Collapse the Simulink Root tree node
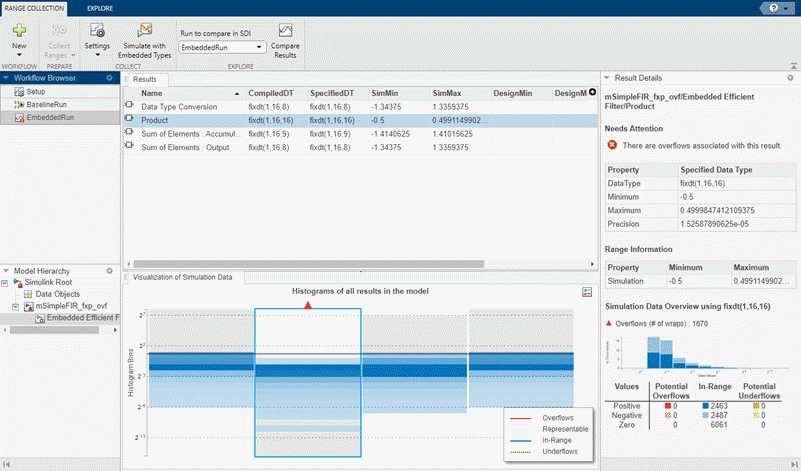Viewport: 801px width, 471px height. point(5,283)
